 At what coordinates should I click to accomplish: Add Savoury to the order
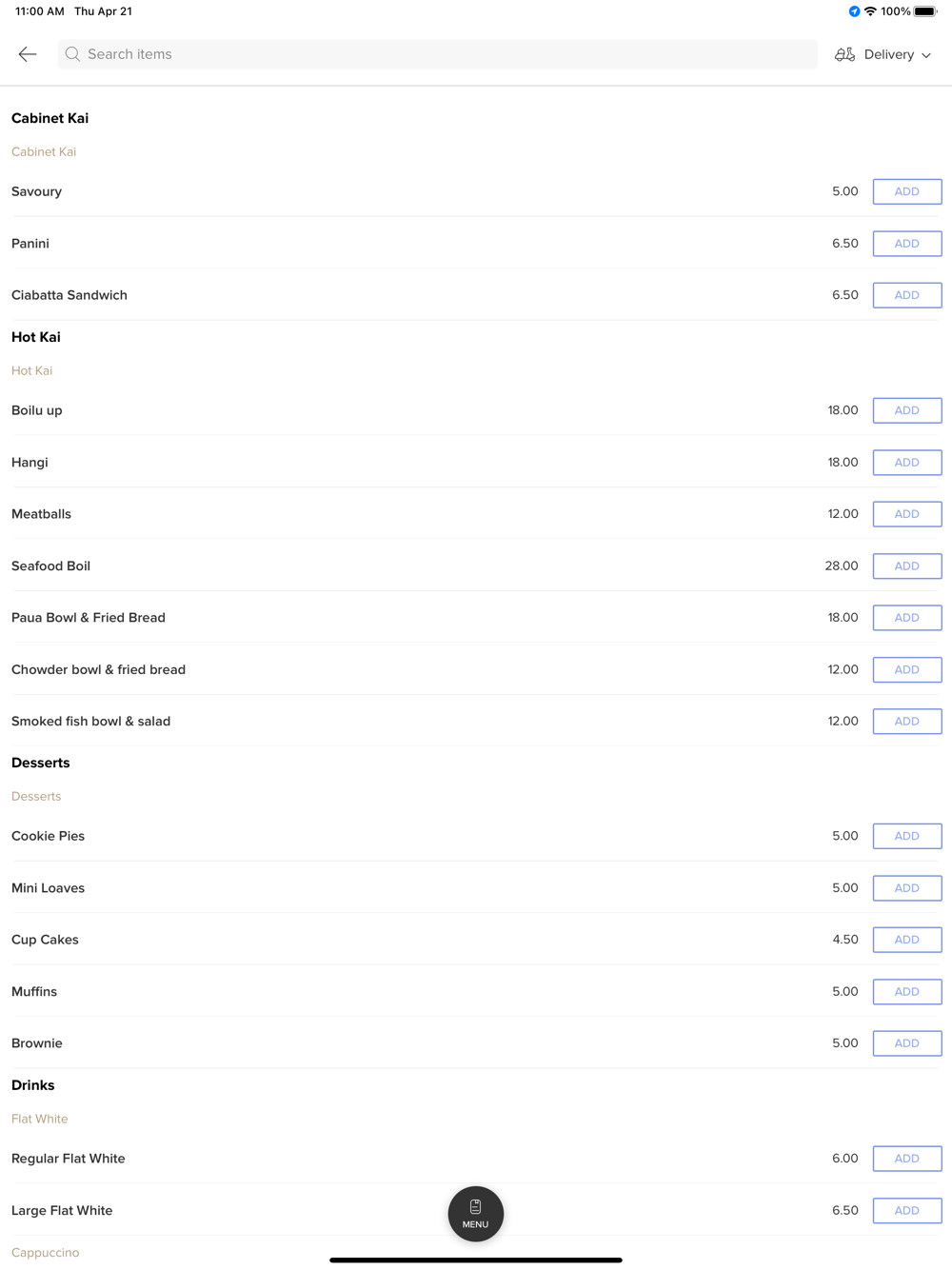[907, 191]
